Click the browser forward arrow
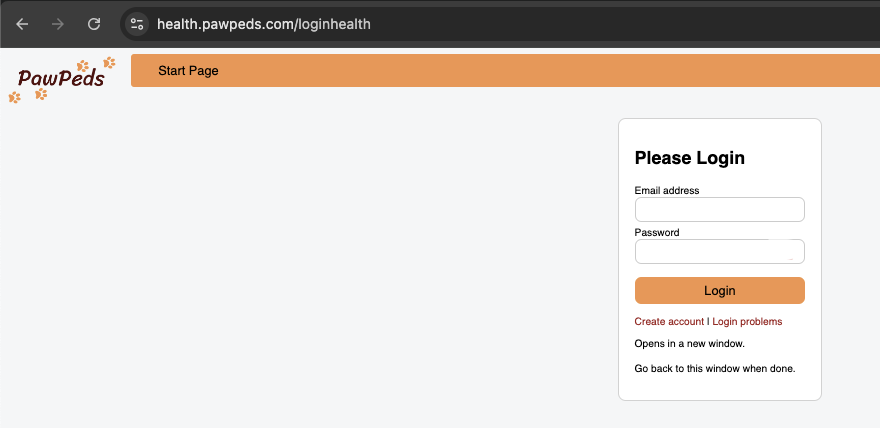The image size is (880, 428). click(x=58, y=24)
